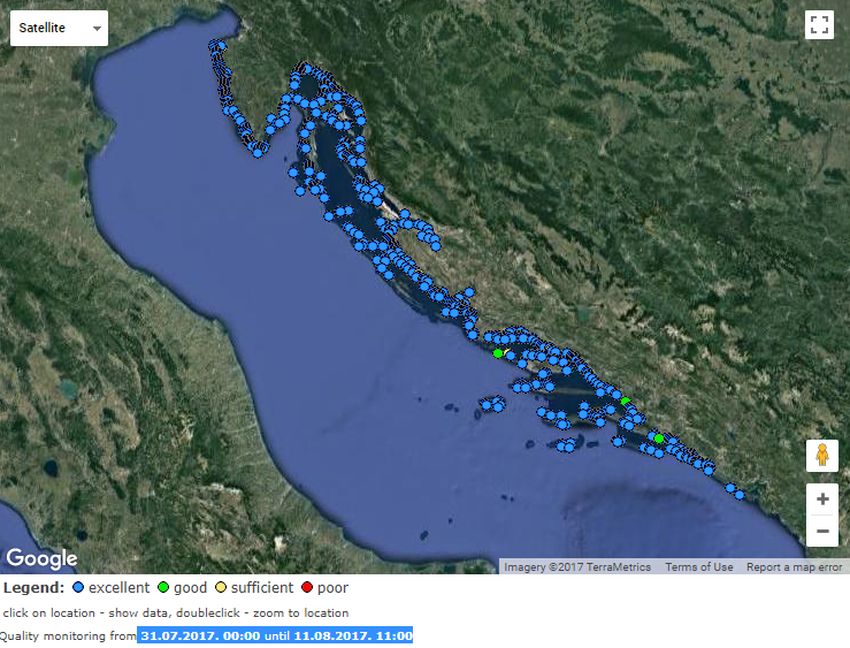
Task: Click the Google logo on the map
Action: [42, 558]
